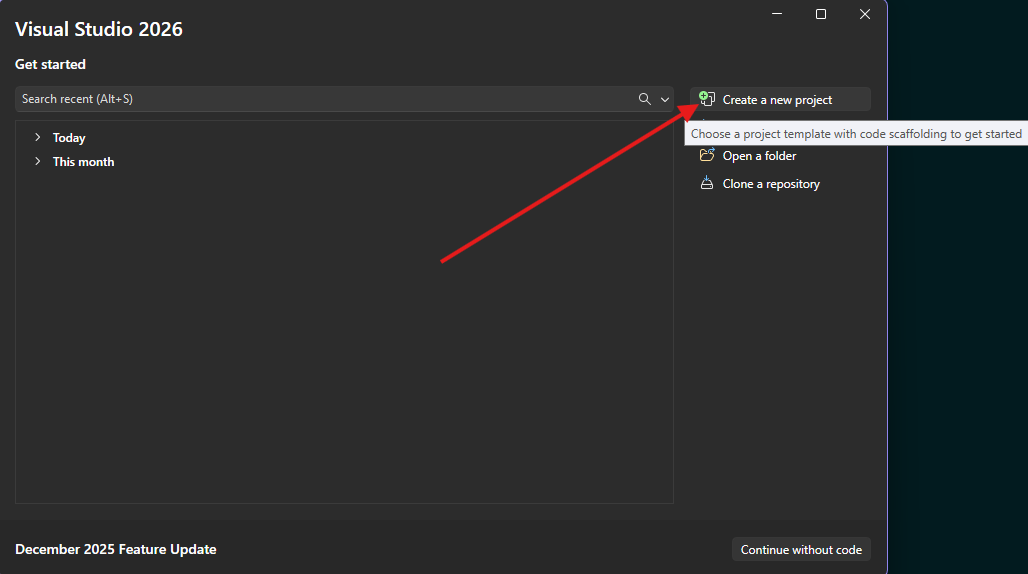This screenshot has width=1028, height=574.
Task: Close the Visual Studio 2026 window
Action: 865,14
